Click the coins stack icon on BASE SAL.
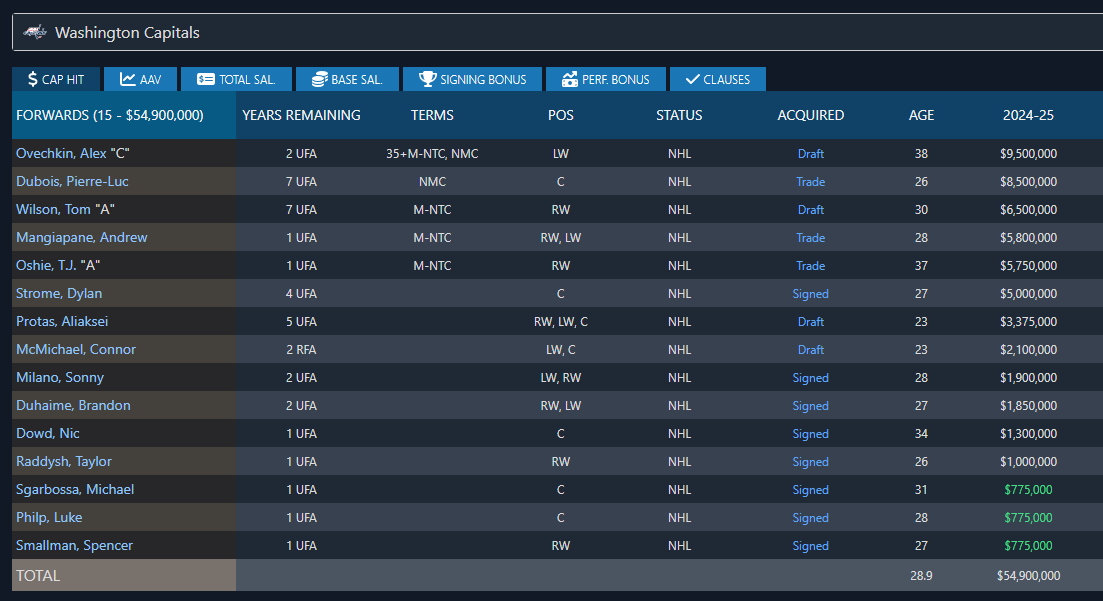 pyautogui.click(x=320, y=79)
